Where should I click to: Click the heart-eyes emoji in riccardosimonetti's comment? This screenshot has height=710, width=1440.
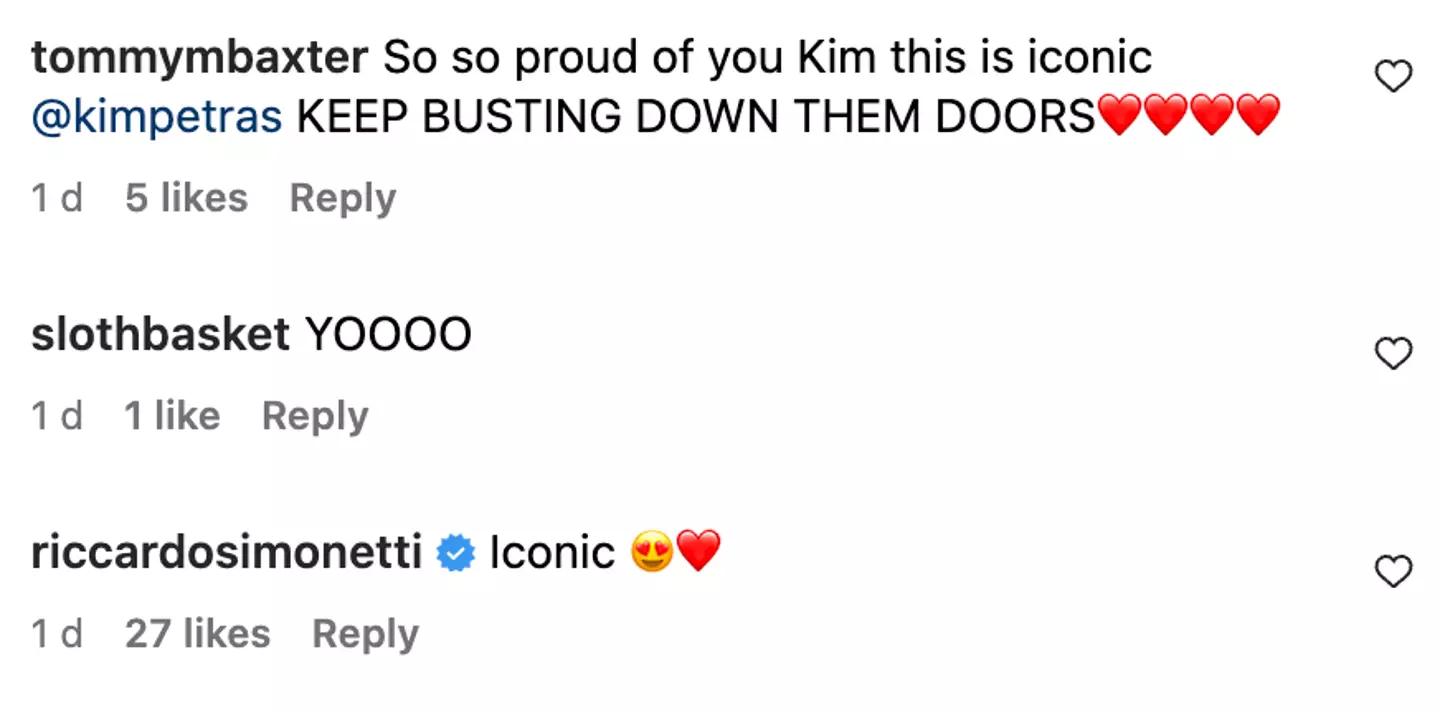point(651,553)
